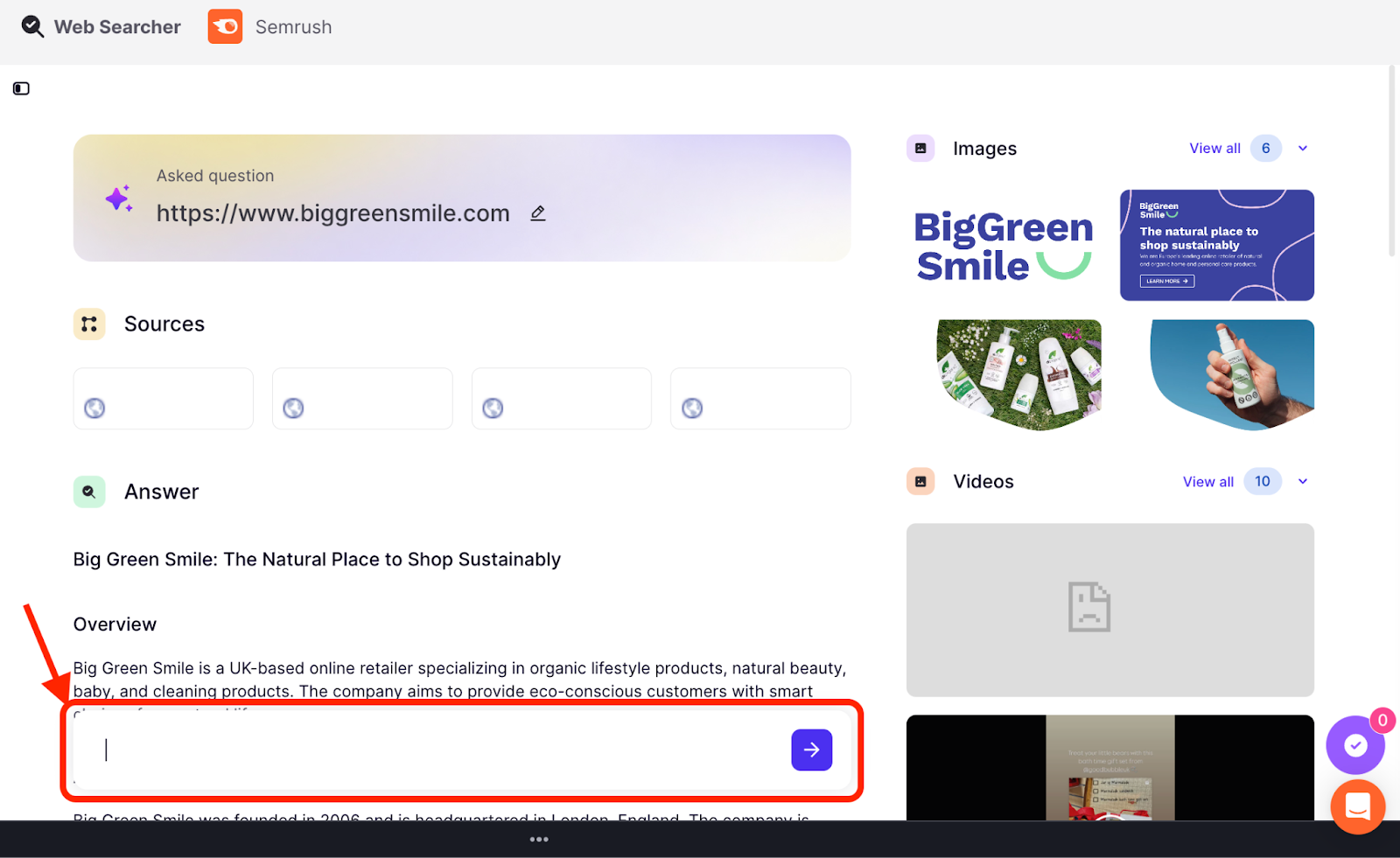Collapse the Images section chevron
This screenshot has height=858, width=1400.
pos(1303,149)
